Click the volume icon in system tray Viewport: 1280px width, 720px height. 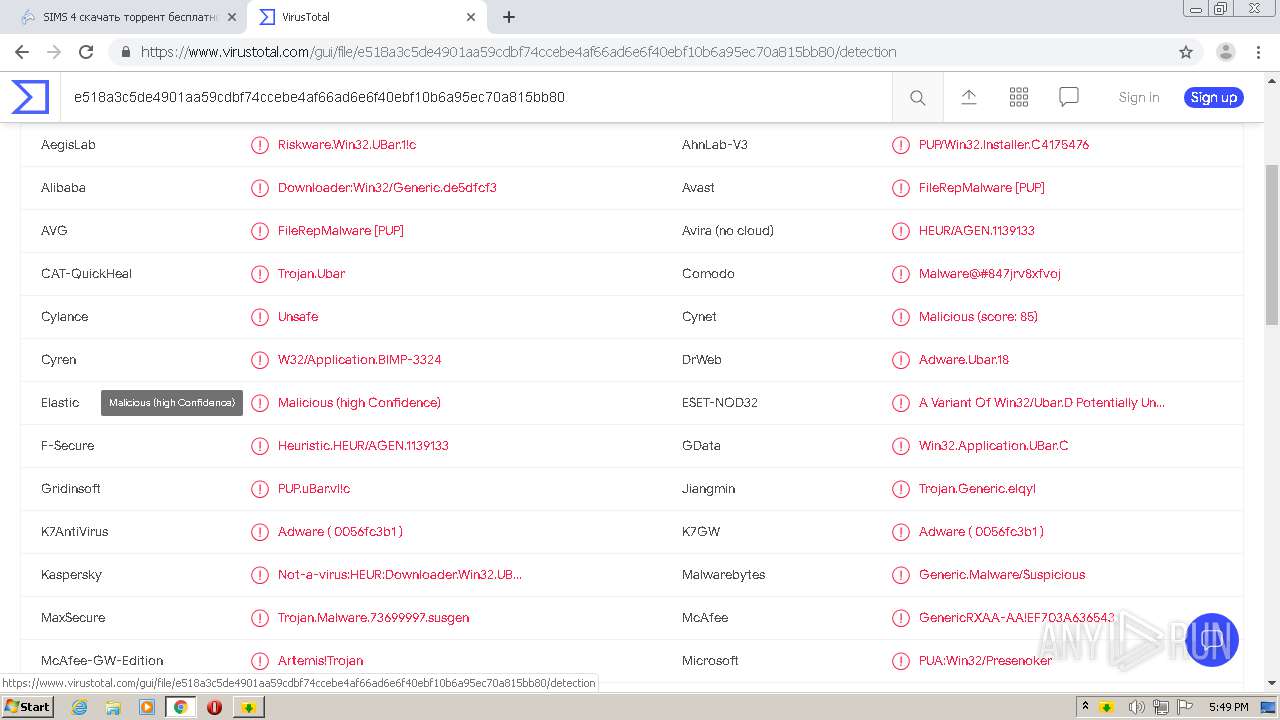(x=1137, y=707)
